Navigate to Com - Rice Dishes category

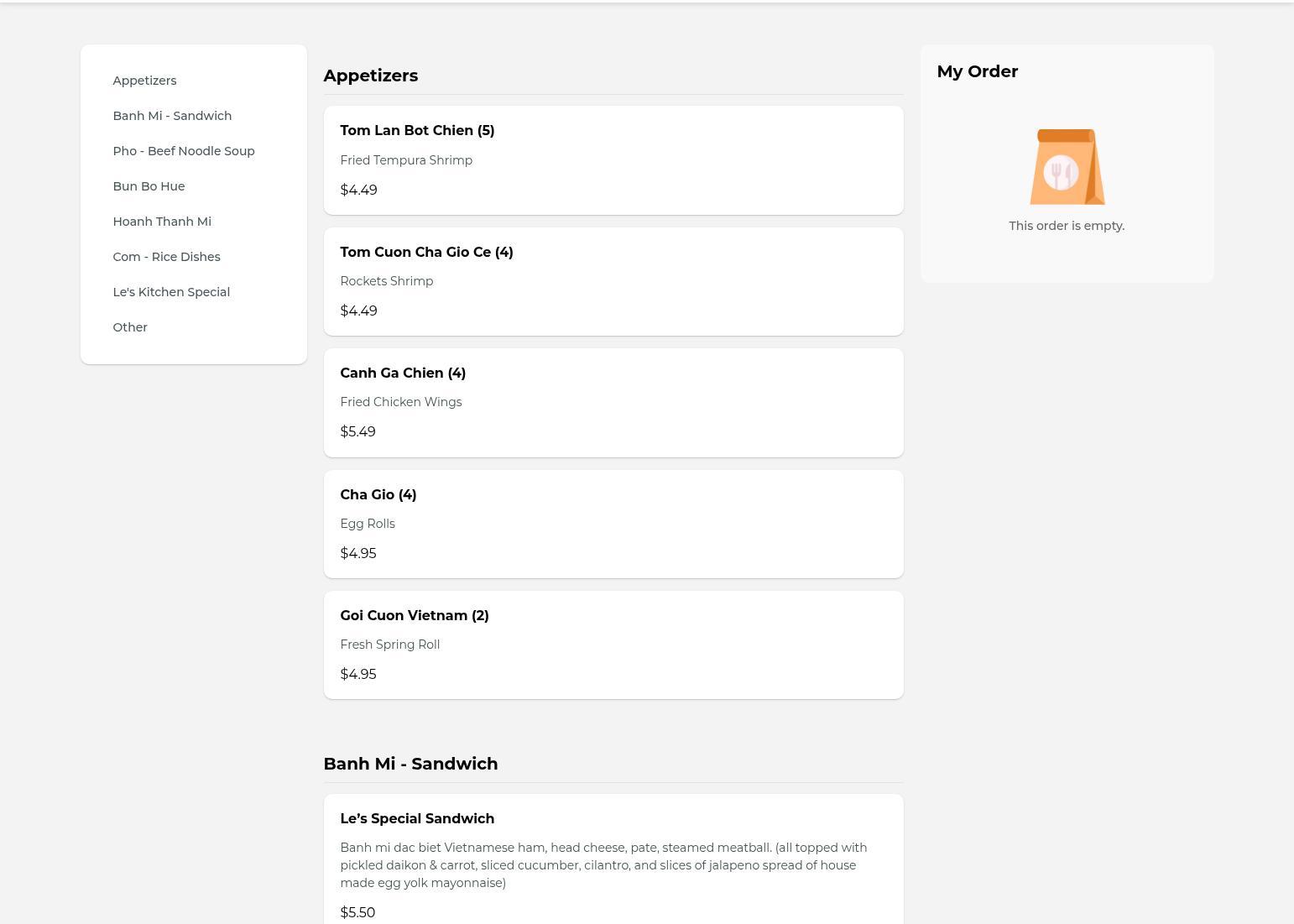[166, 257]
